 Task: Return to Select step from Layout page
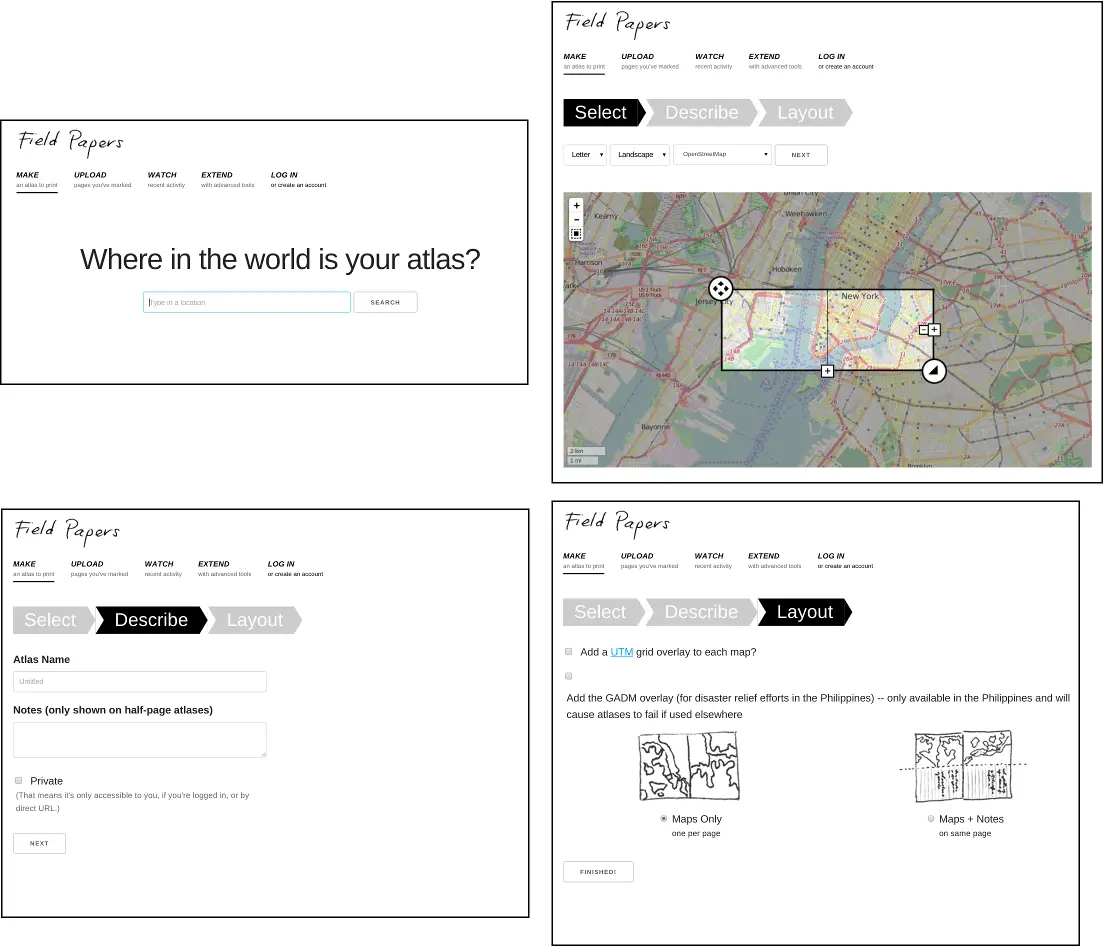click(x=603, y=613)
